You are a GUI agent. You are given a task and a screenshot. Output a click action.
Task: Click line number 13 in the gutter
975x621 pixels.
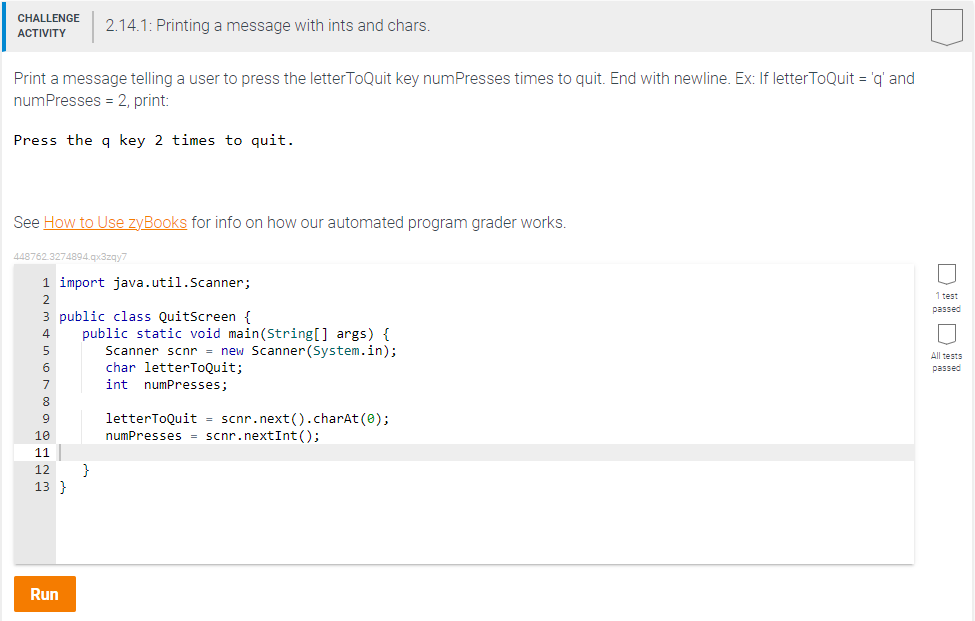point(41,486)
